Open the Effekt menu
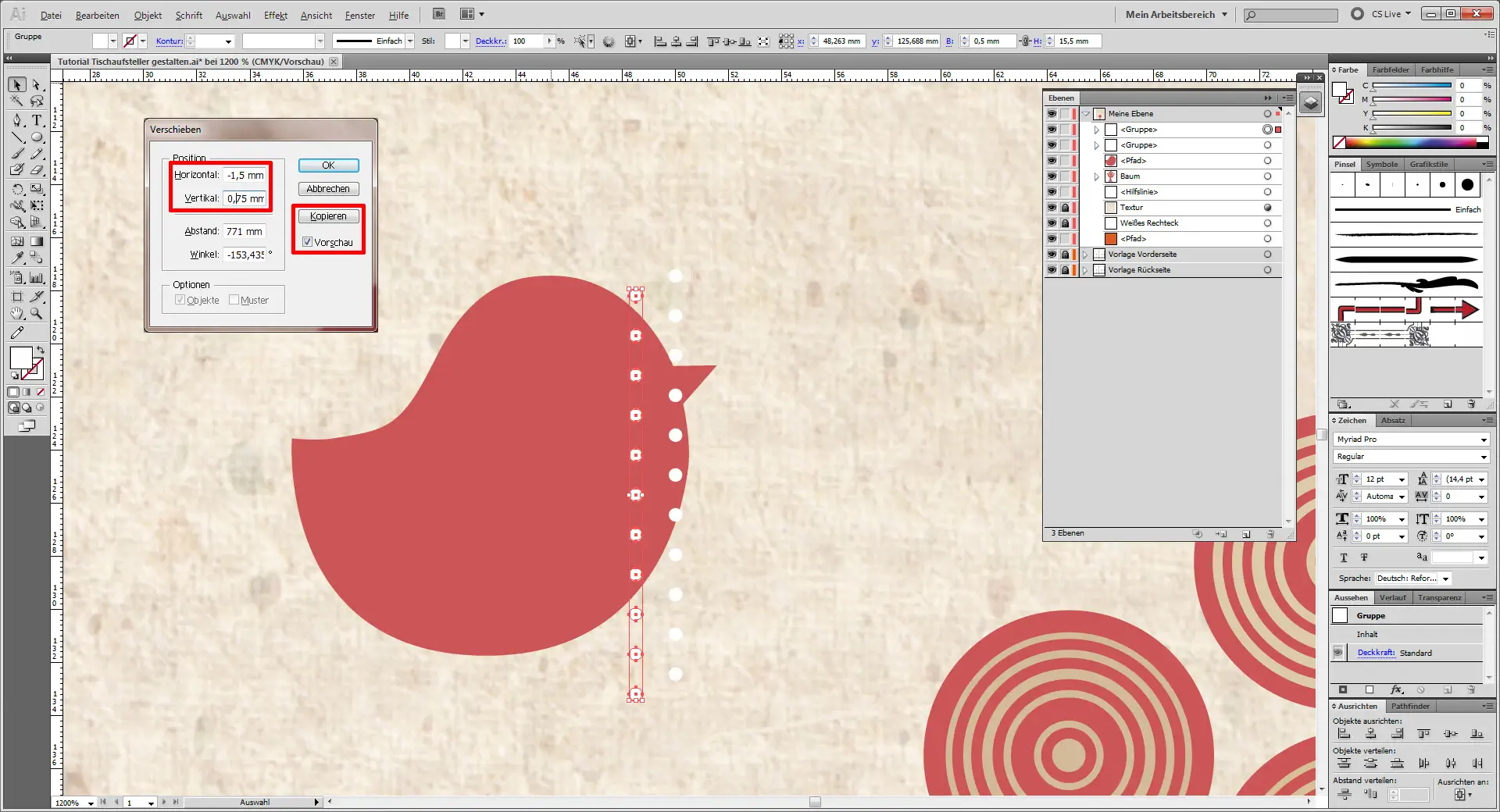 (x=275, y=15)
